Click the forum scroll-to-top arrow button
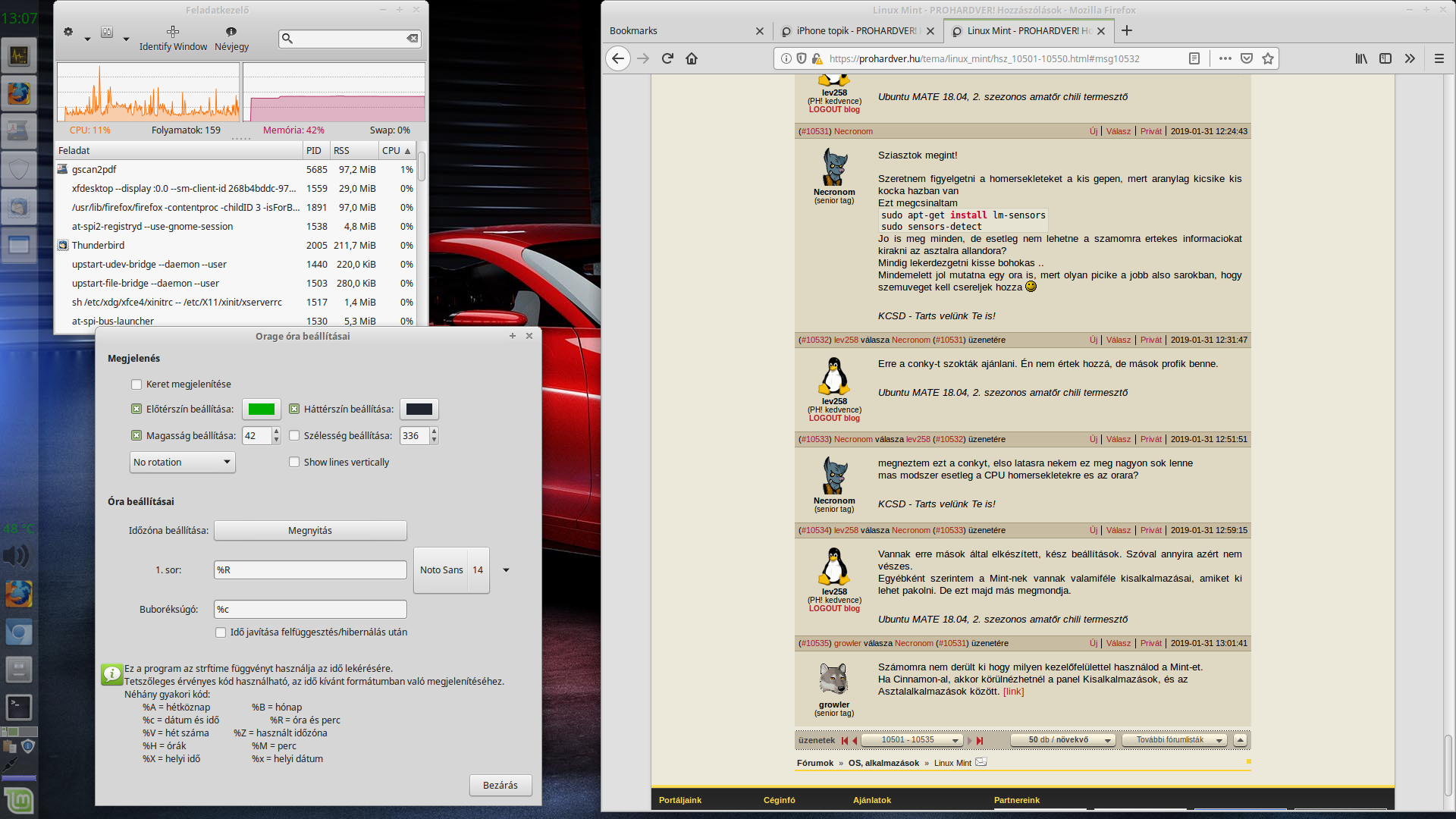The height and width of the screenshot is (819, 1456). 1241,740
